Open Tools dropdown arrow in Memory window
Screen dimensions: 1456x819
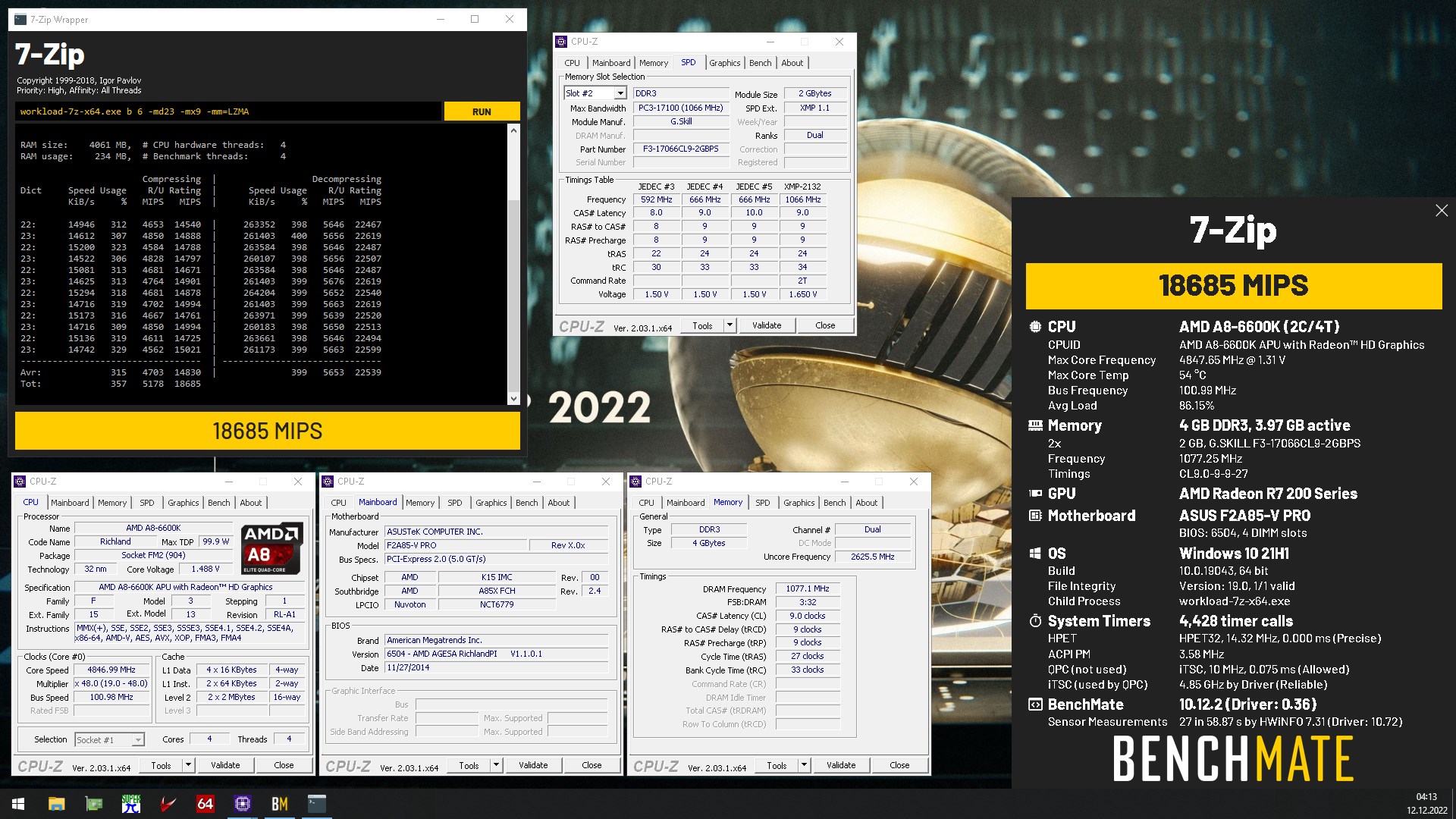804,765
